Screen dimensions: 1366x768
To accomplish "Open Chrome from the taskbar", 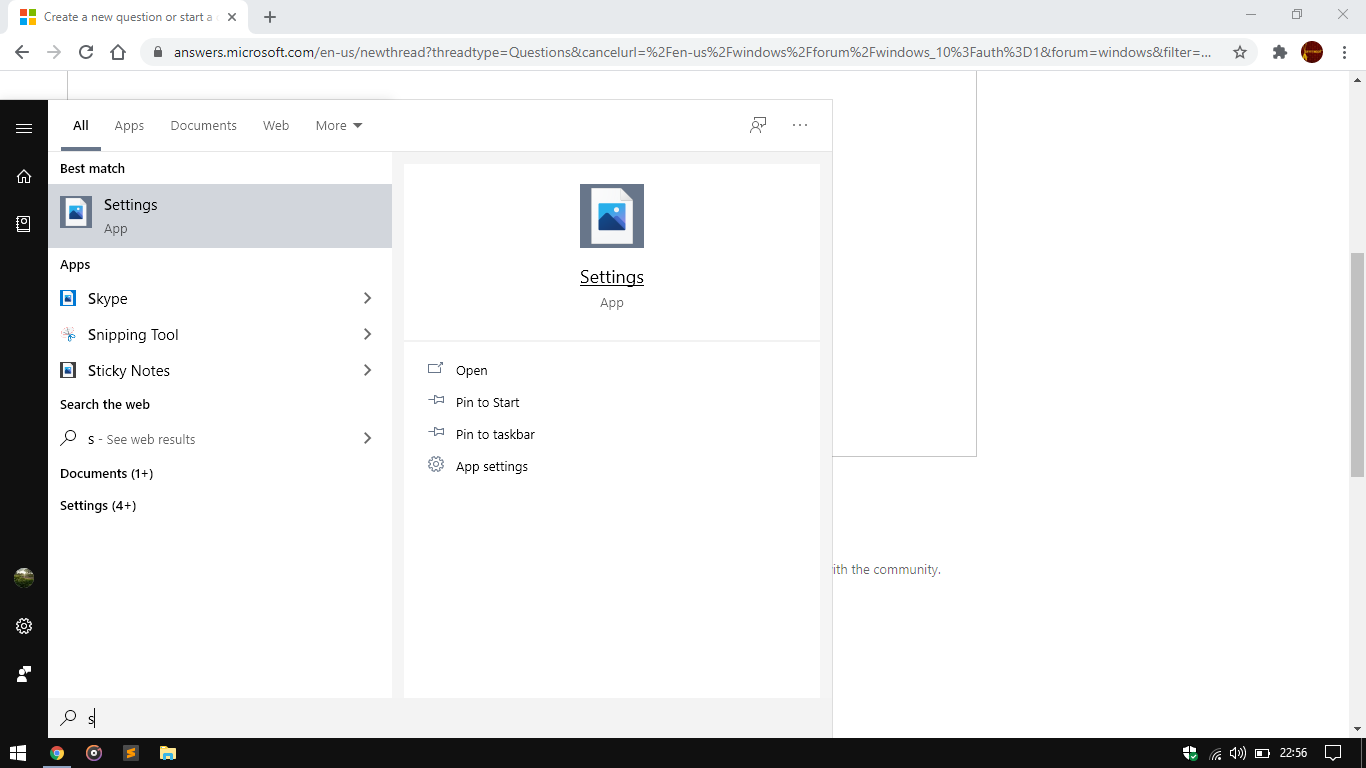I will [x=57, y=753].
